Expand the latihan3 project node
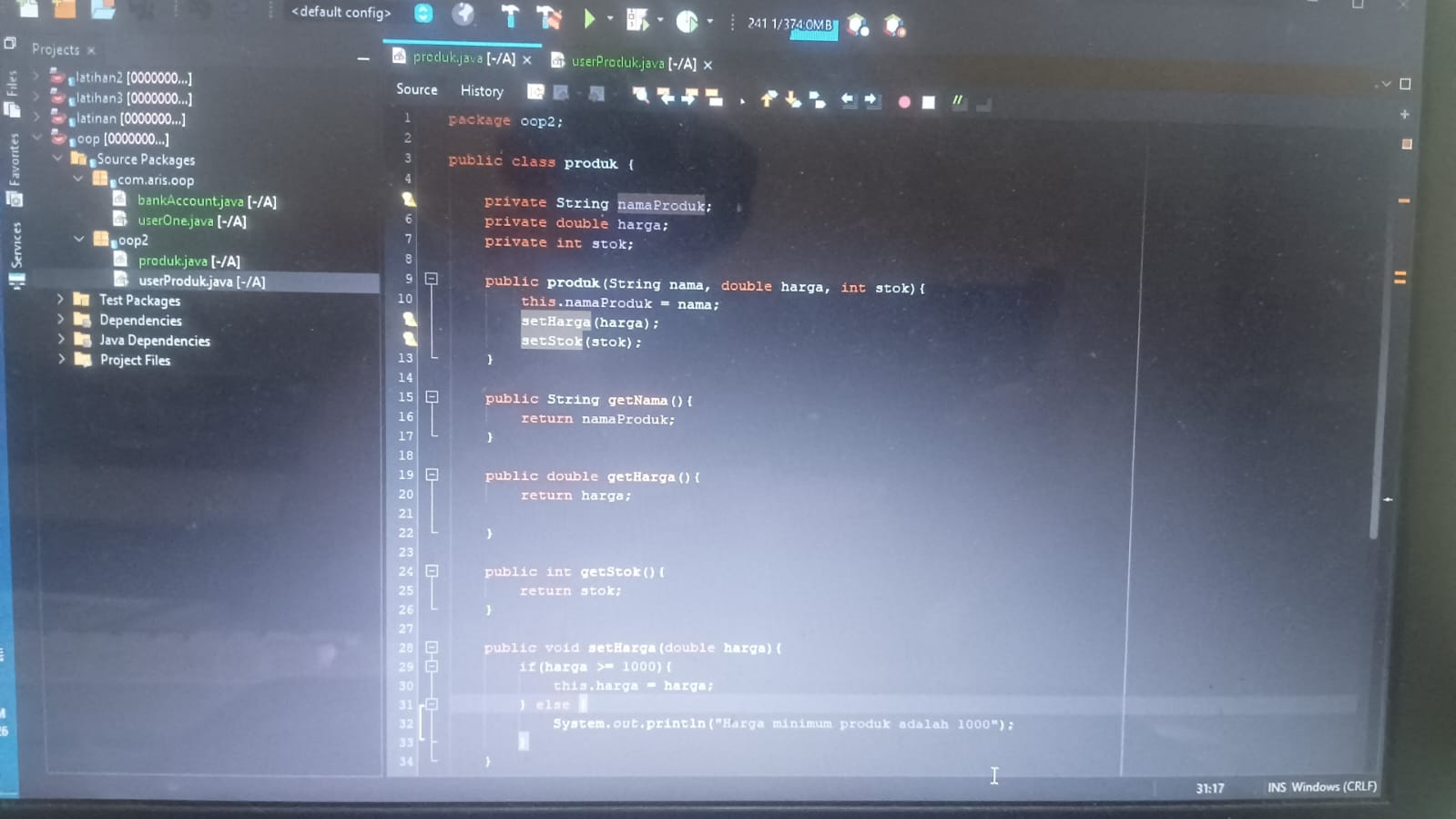This screenshot has height=819, width=1456. pyautogui.click(x=36, y=96)
